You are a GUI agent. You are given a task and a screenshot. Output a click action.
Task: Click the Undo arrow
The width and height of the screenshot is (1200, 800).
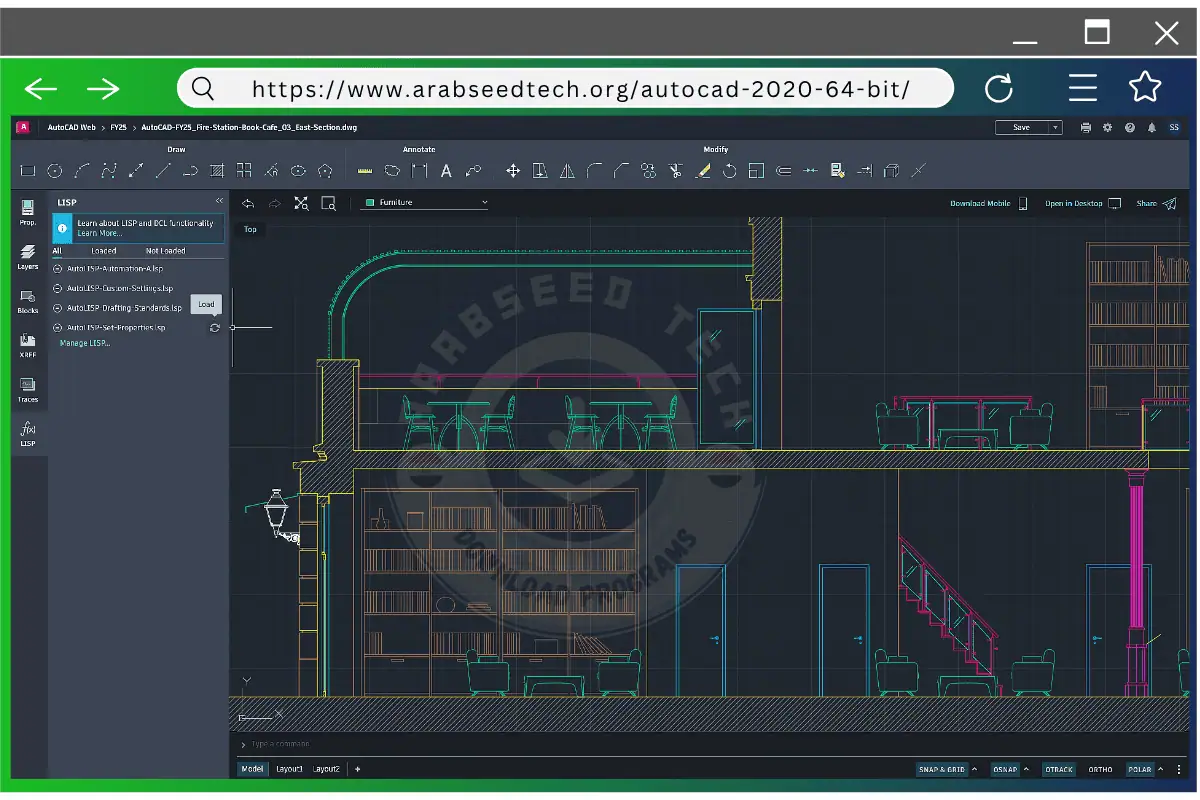248,203
